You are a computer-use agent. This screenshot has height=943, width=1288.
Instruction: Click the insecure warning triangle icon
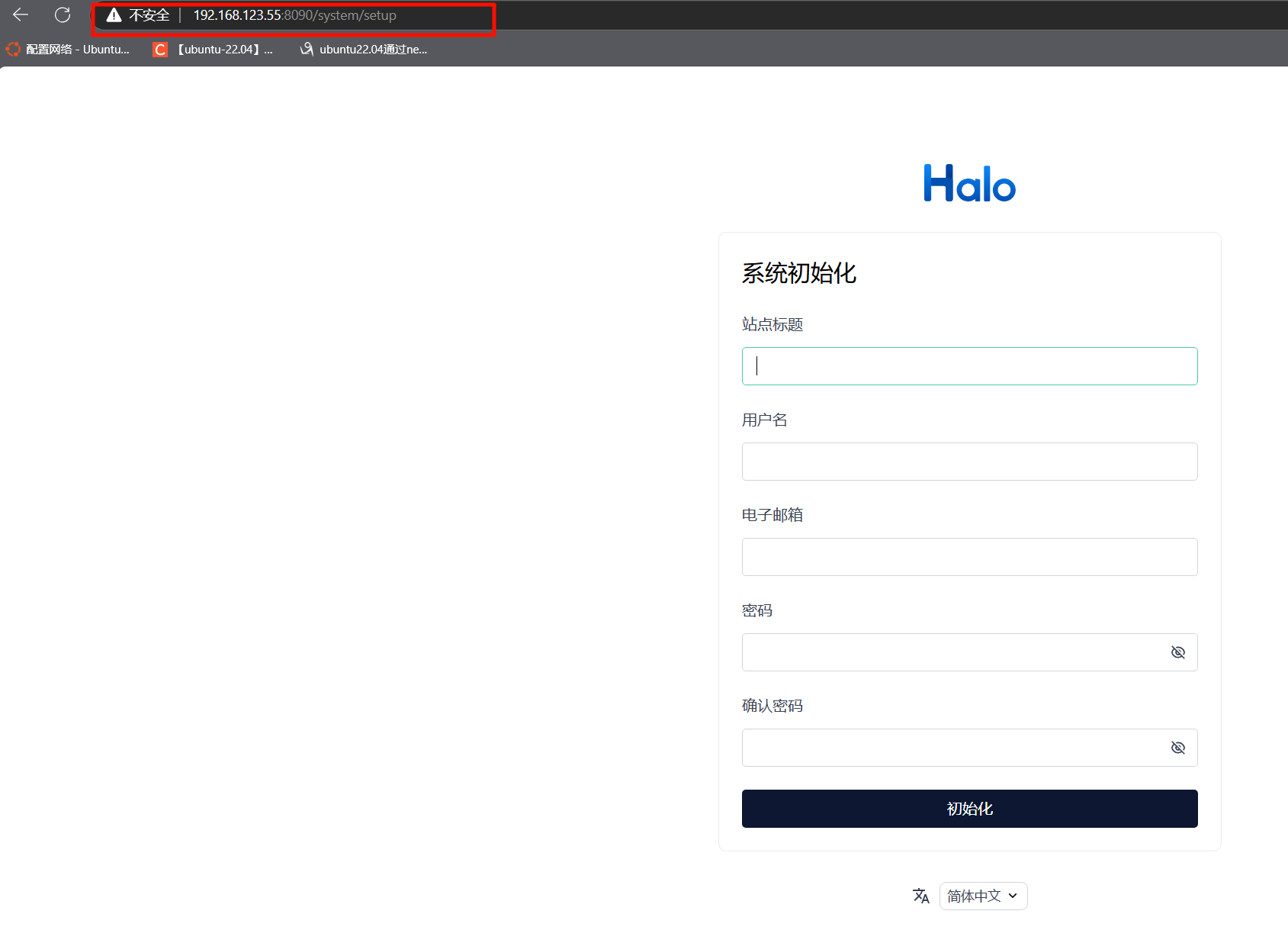pyautogui.click(x=114, y=15)
